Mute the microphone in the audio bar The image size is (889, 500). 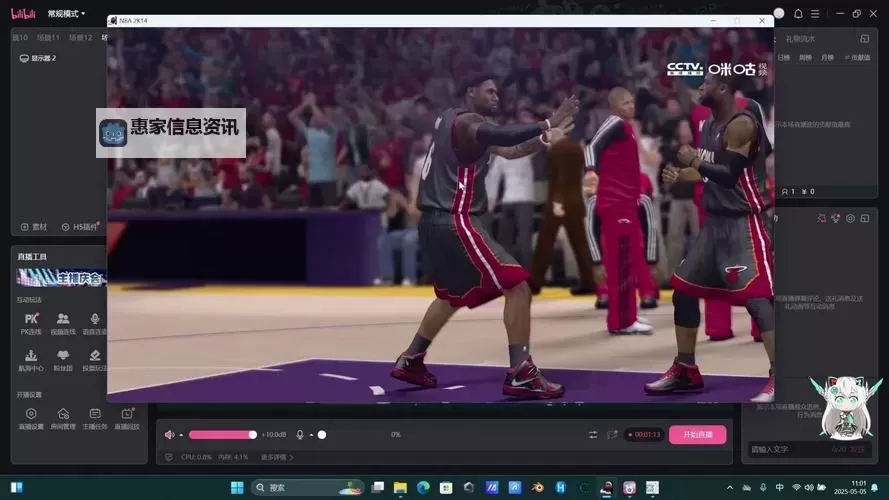coord(300,435)
